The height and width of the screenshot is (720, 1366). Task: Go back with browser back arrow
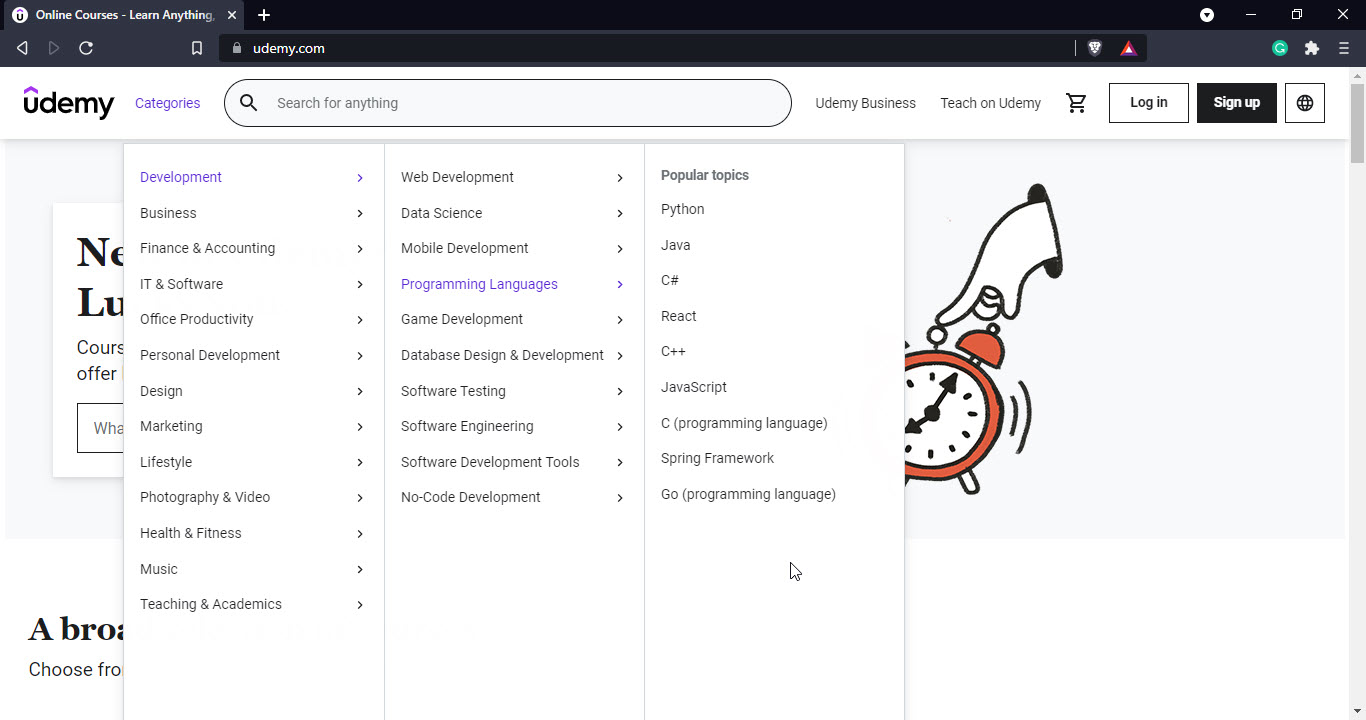22,48
